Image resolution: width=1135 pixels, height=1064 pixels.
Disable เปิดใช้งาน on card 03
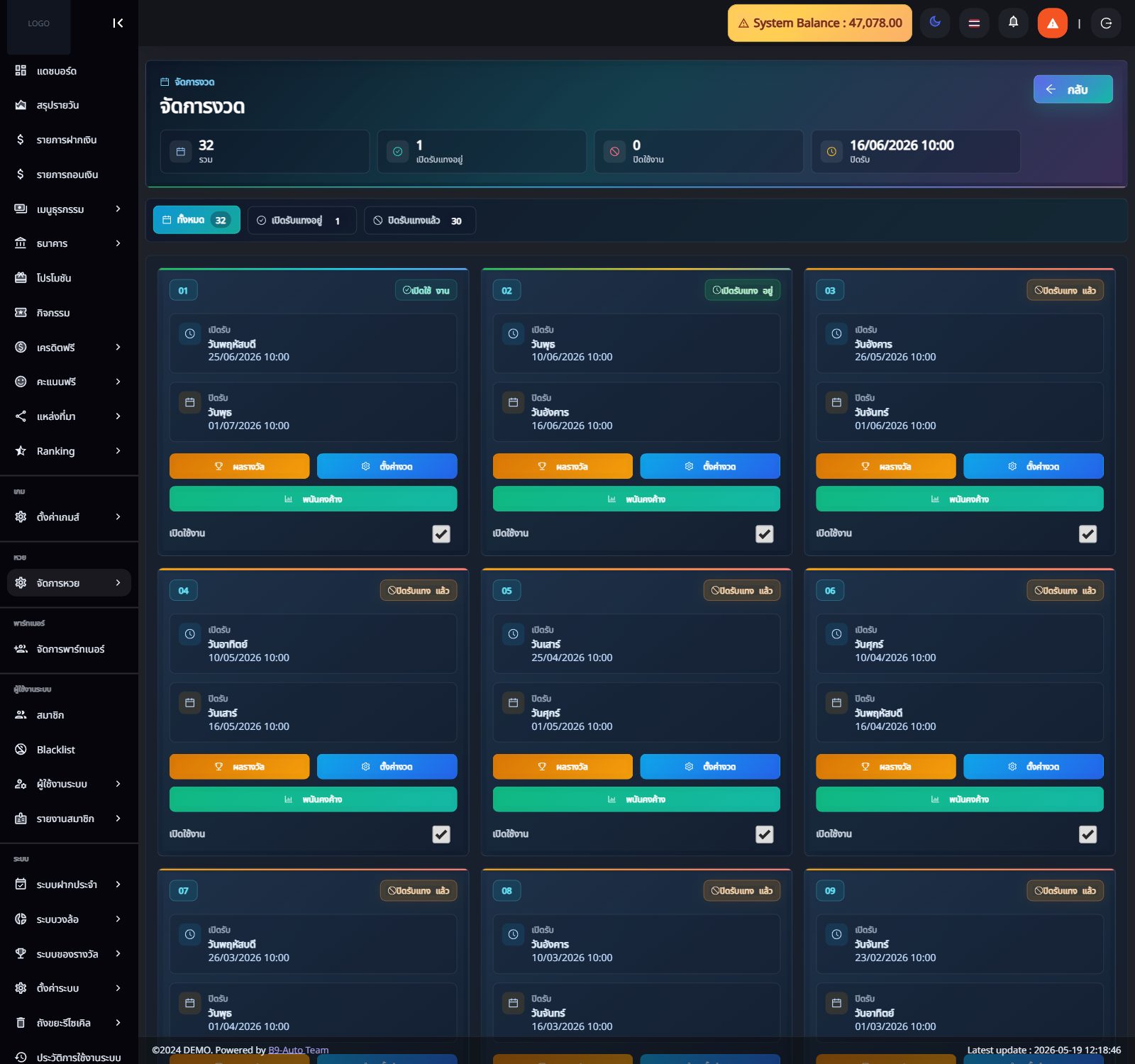click(1088, 534)
